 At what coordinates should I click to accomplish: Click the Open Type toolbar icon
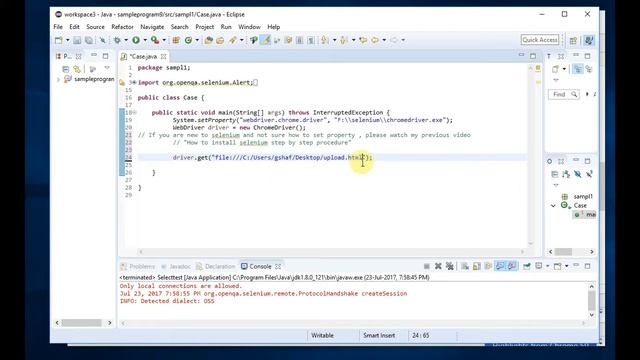(209, 40)
